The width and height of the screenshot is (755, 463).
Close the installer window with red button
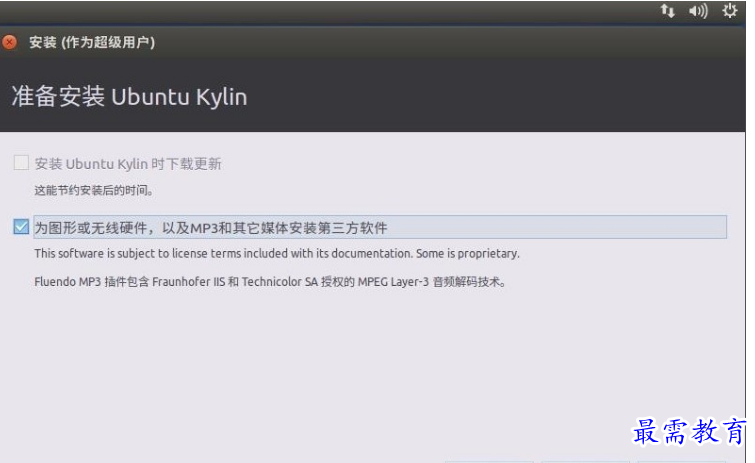[x=9, y=42]
